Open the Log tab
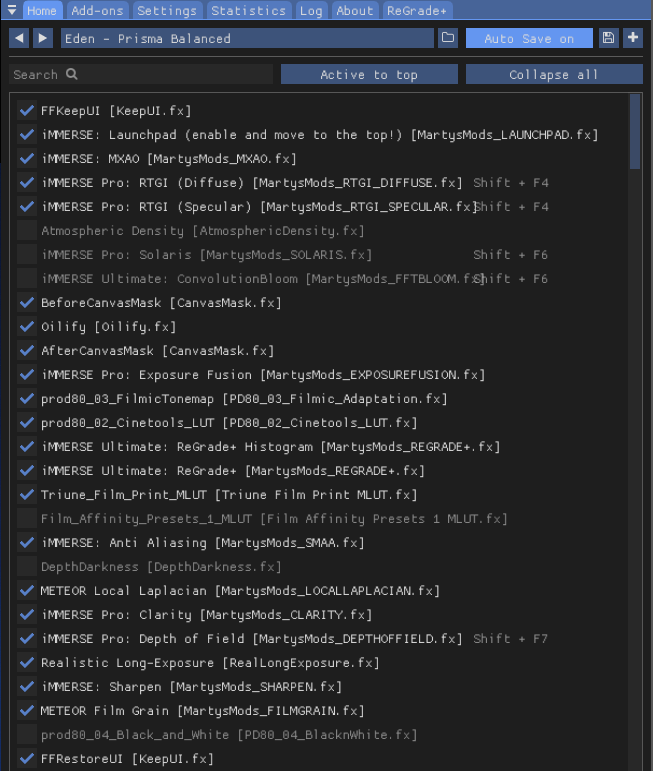The image size is (653, 771). [311, 10]
